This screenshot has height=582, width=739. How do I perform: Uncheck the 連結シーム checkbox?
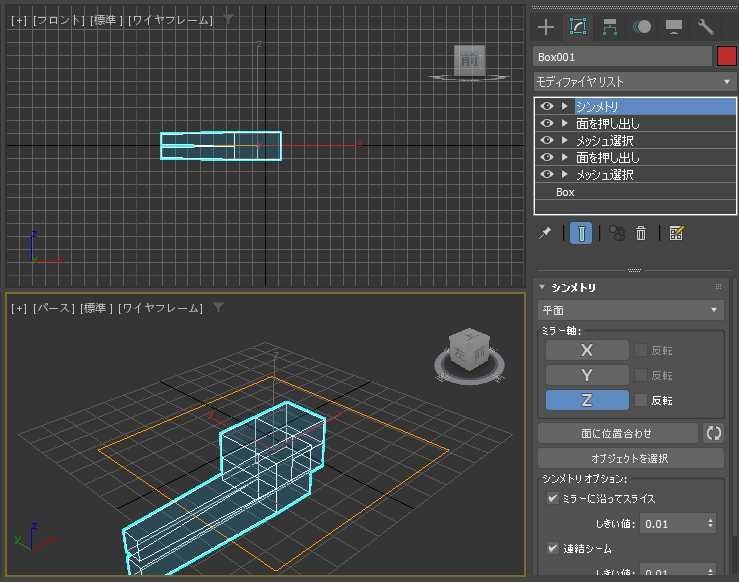point(552,548)
